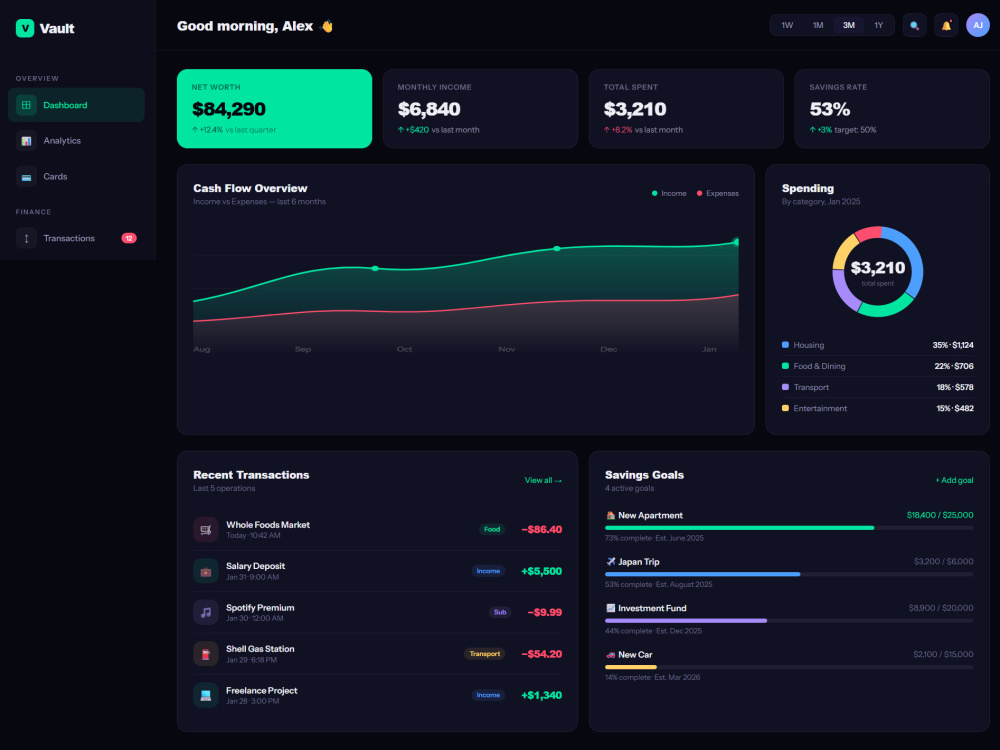Viewport: 1000px width, 750px height.
Task: Click the Transactions 12 badge
Action: pyautogui.click(x=129, y=239)
